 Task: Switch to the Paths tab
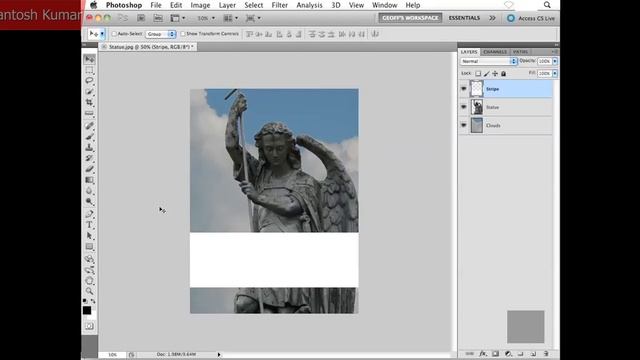tap(520, 52)
